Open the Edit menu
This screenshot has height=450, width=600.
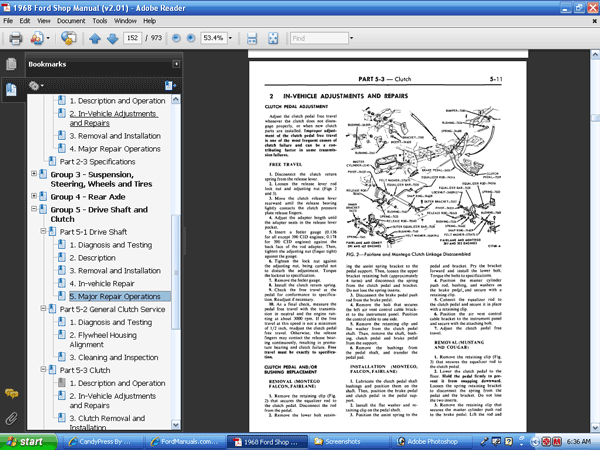[25, 21]
